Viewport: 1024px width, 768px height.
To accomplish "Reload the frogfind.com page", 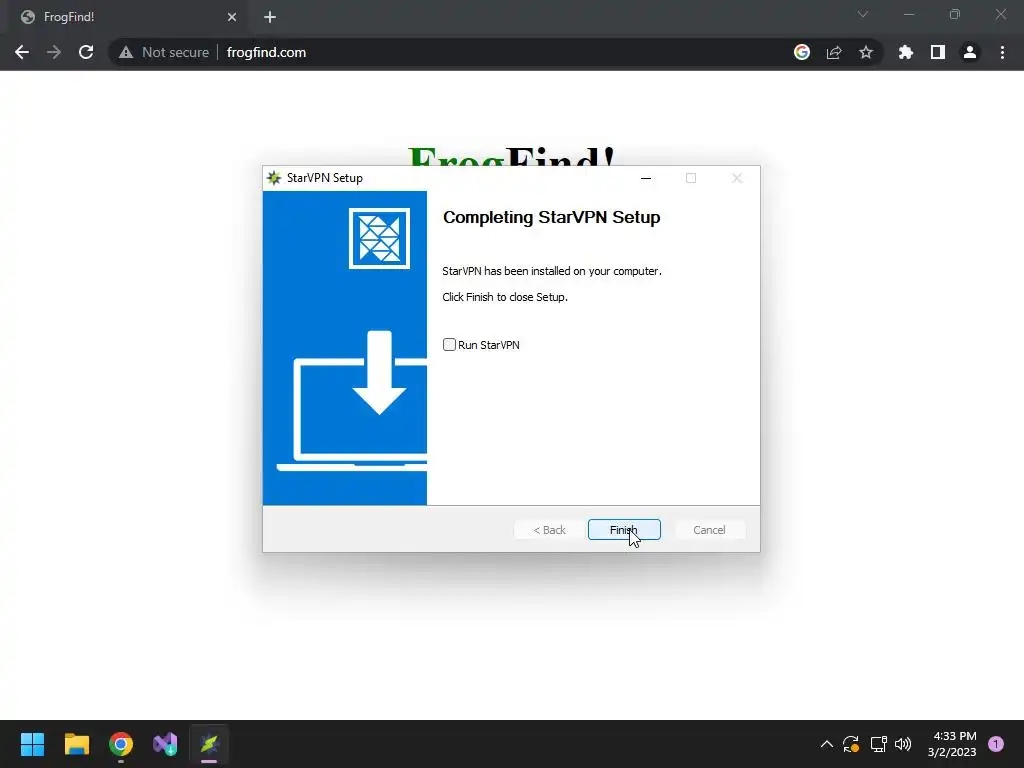I will pos(86,52).
